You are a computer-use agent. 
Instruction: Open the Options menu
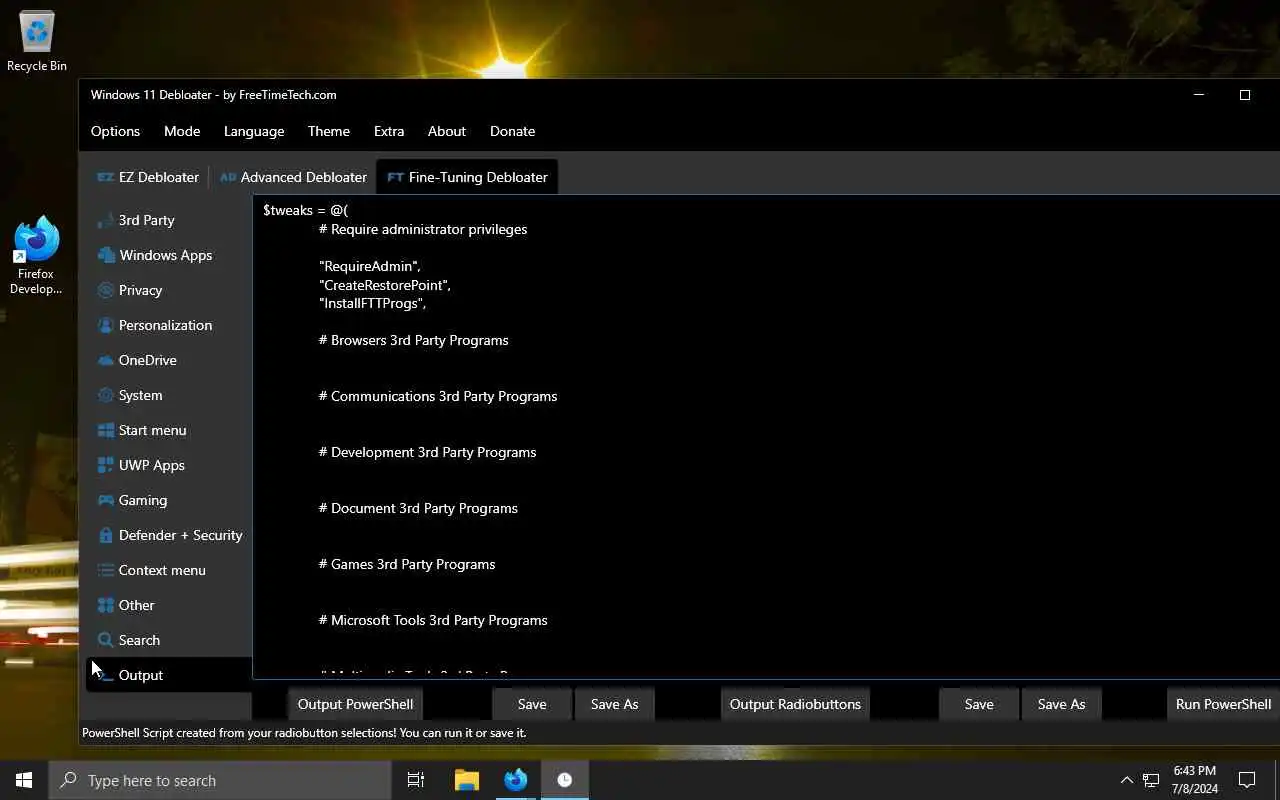pyautogui.click(x=115, y=131)
